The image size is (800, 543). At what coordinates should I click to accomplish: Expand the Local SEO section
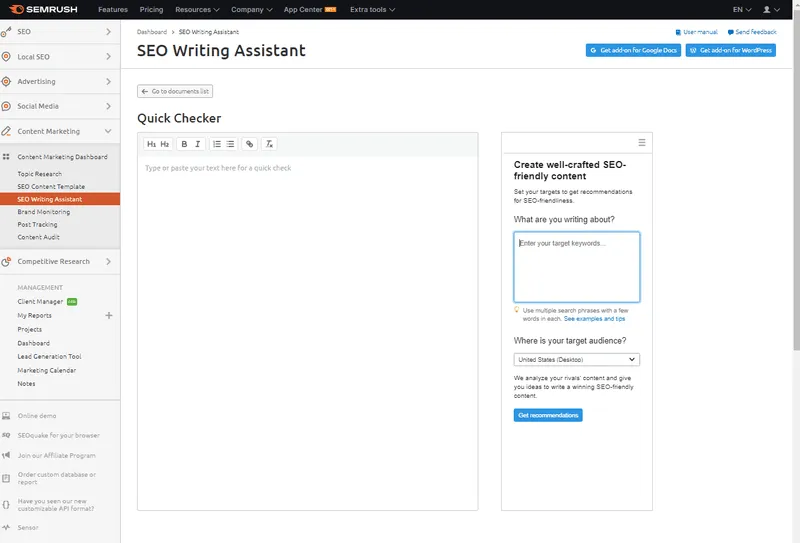[x=108, y=57]
